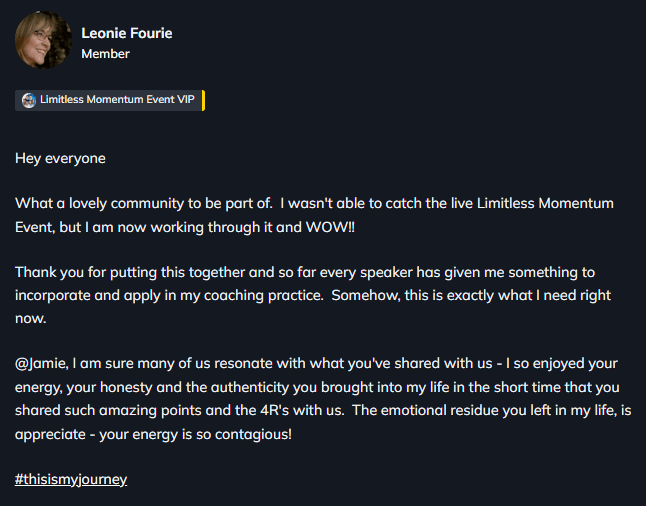Open the Leonie Fourie name link

(126, 33)
